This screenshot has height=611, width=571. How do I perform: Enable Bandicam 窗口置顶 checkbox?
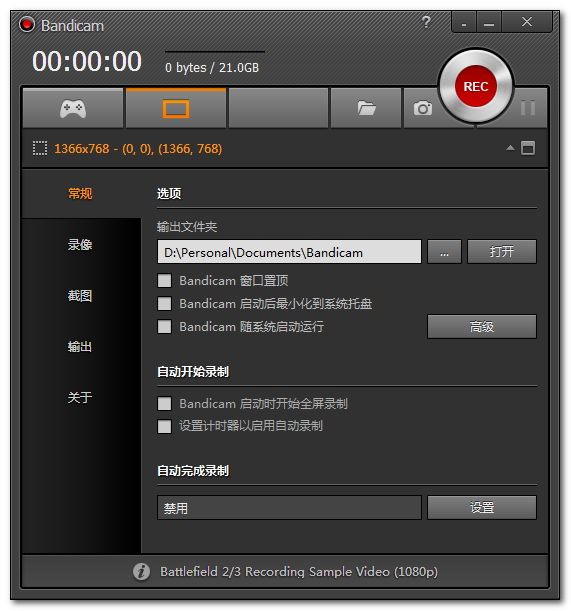(x=164, y=281)
